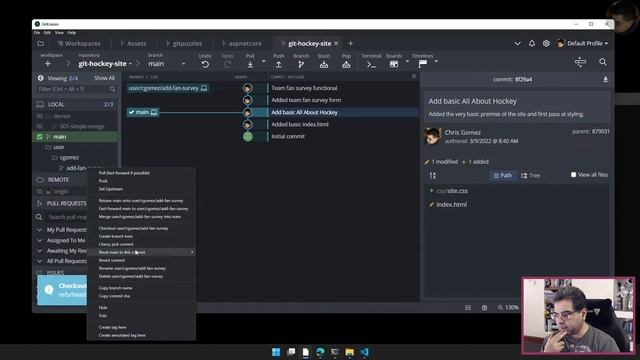Click the sort files icon in commit panel

coord(433,176)
